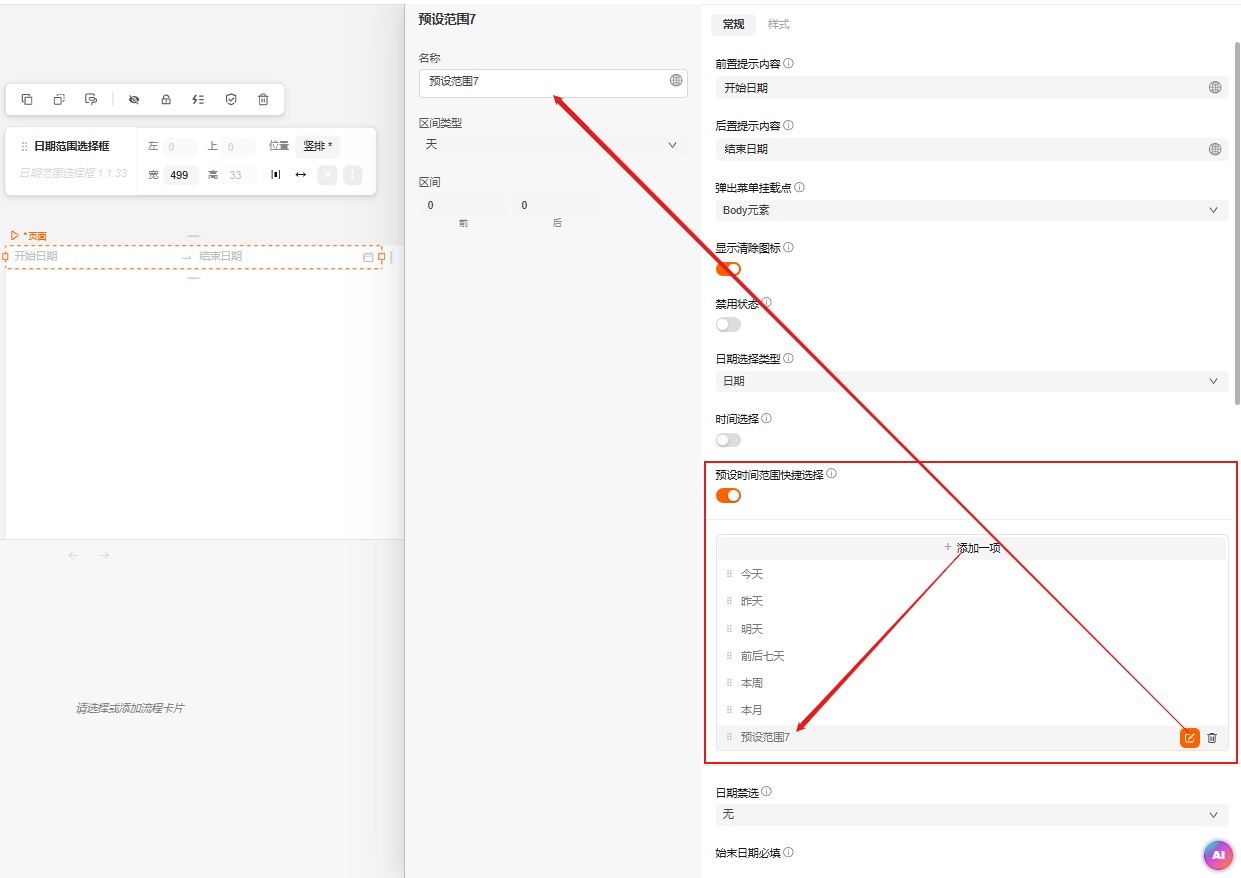Disable the 预设时间范围快捷选择 switch

pos(728,496)
